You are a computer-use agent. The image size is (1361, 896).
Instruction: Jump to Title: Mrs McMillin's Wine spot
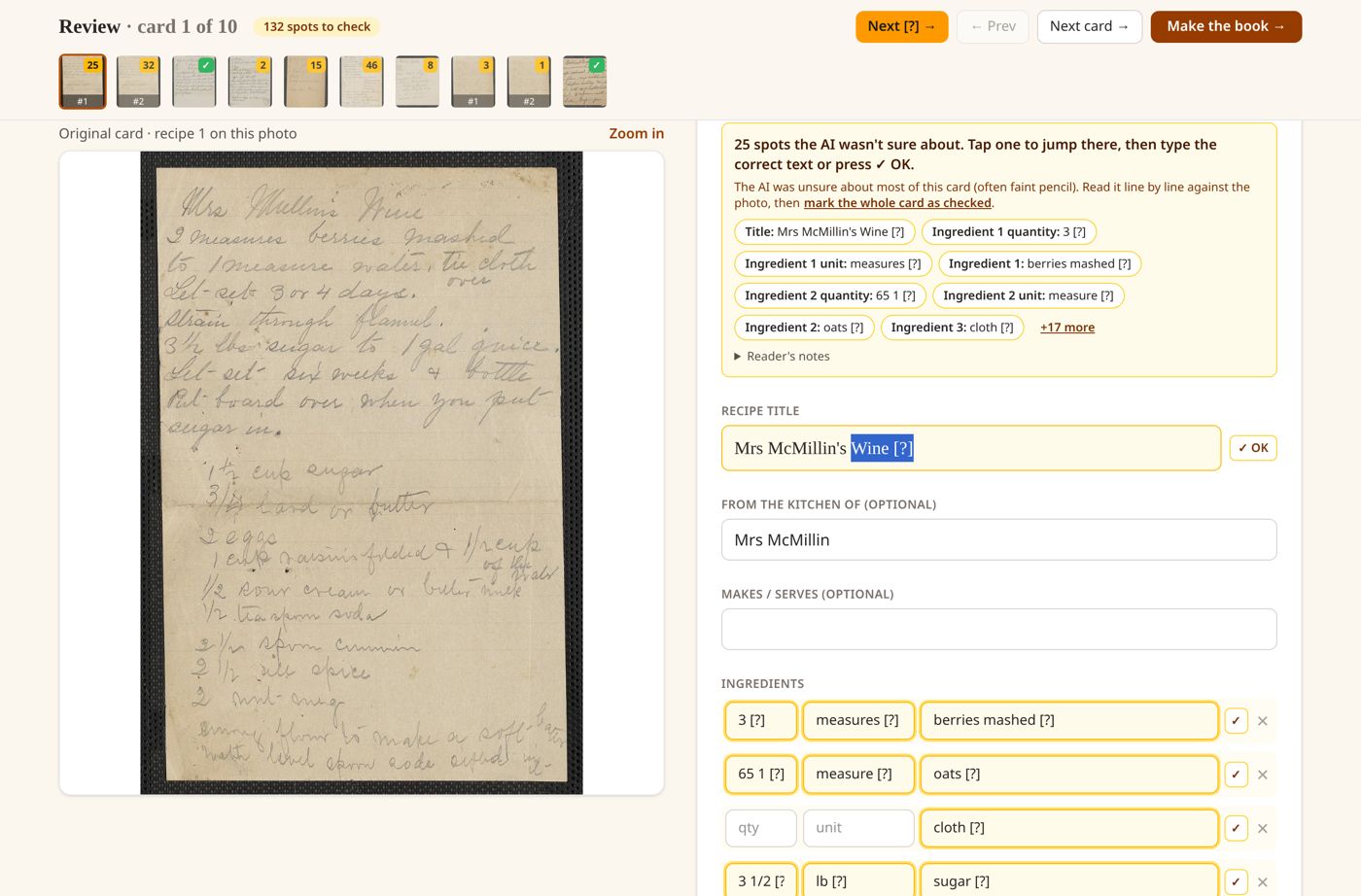point(824,232)
